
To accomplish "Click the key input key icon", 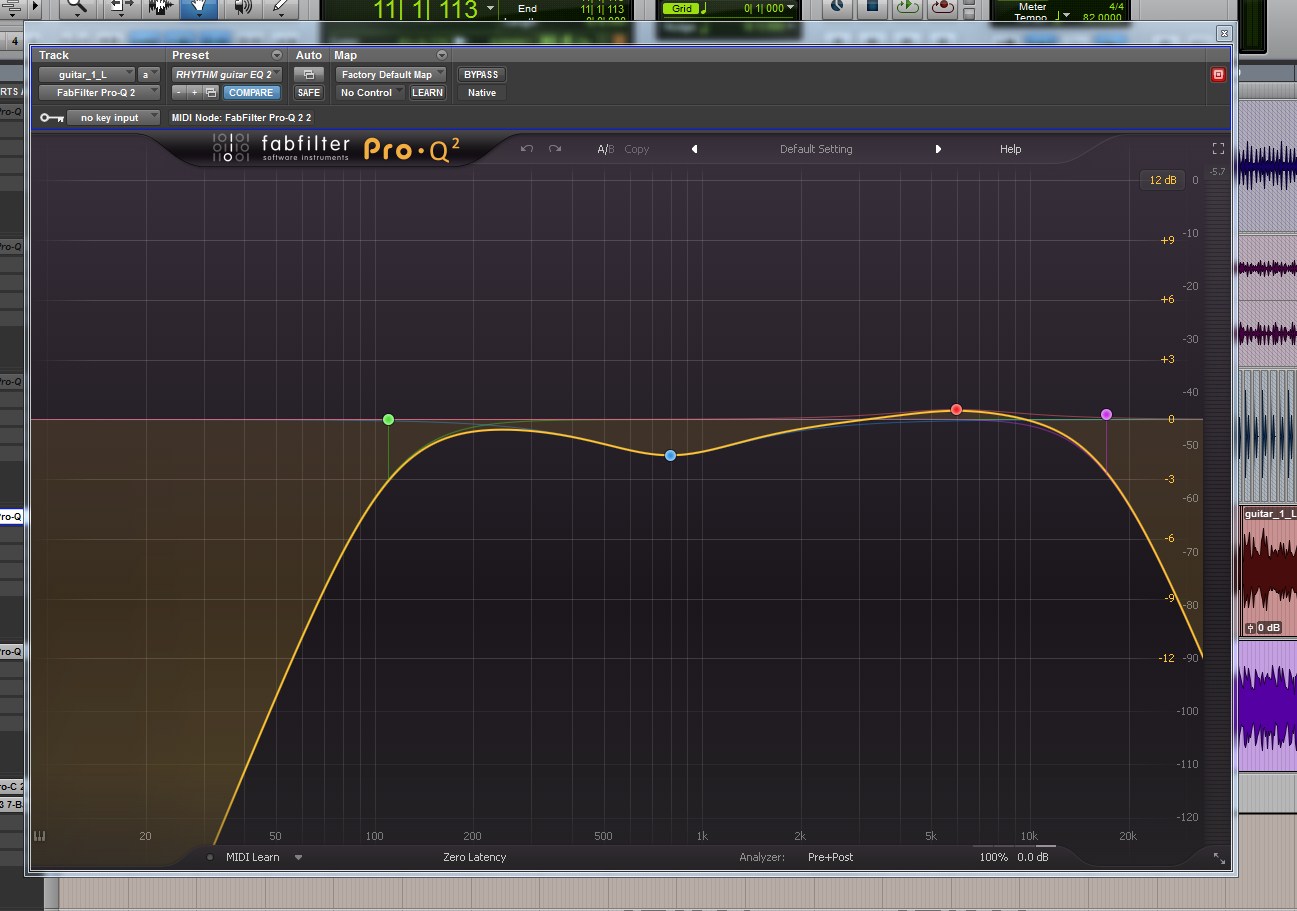I will 52,117.
